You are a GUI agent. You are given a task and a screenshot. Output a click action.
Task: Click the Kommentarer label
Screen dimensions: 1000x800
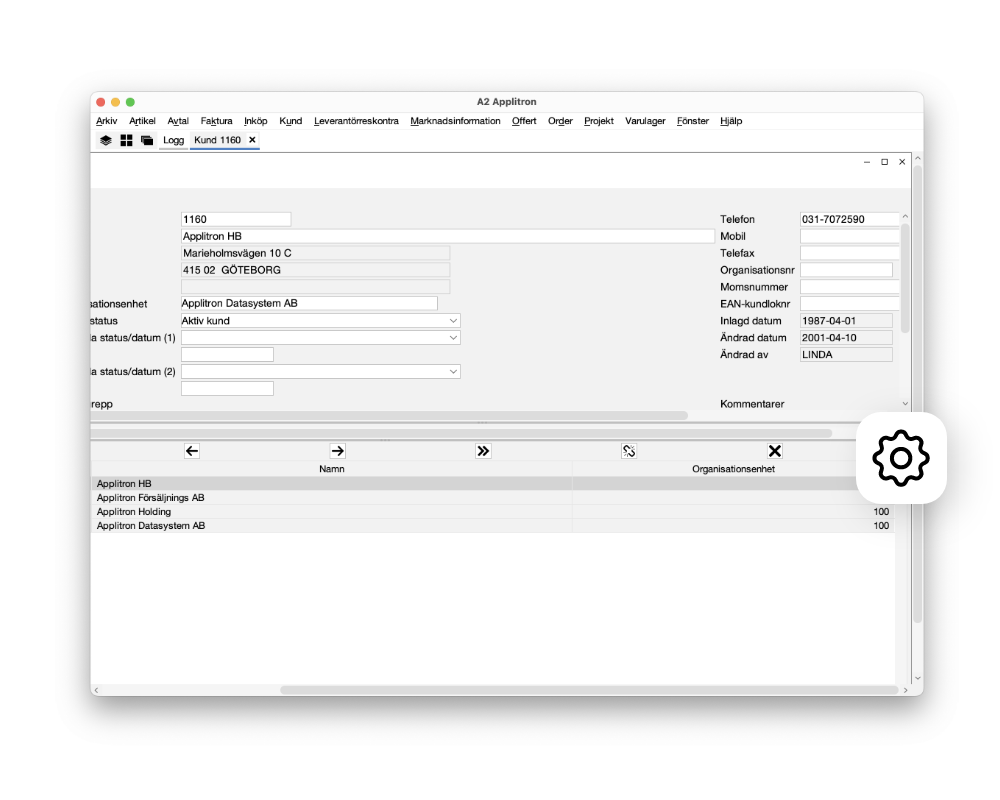[x=753, y=404]
